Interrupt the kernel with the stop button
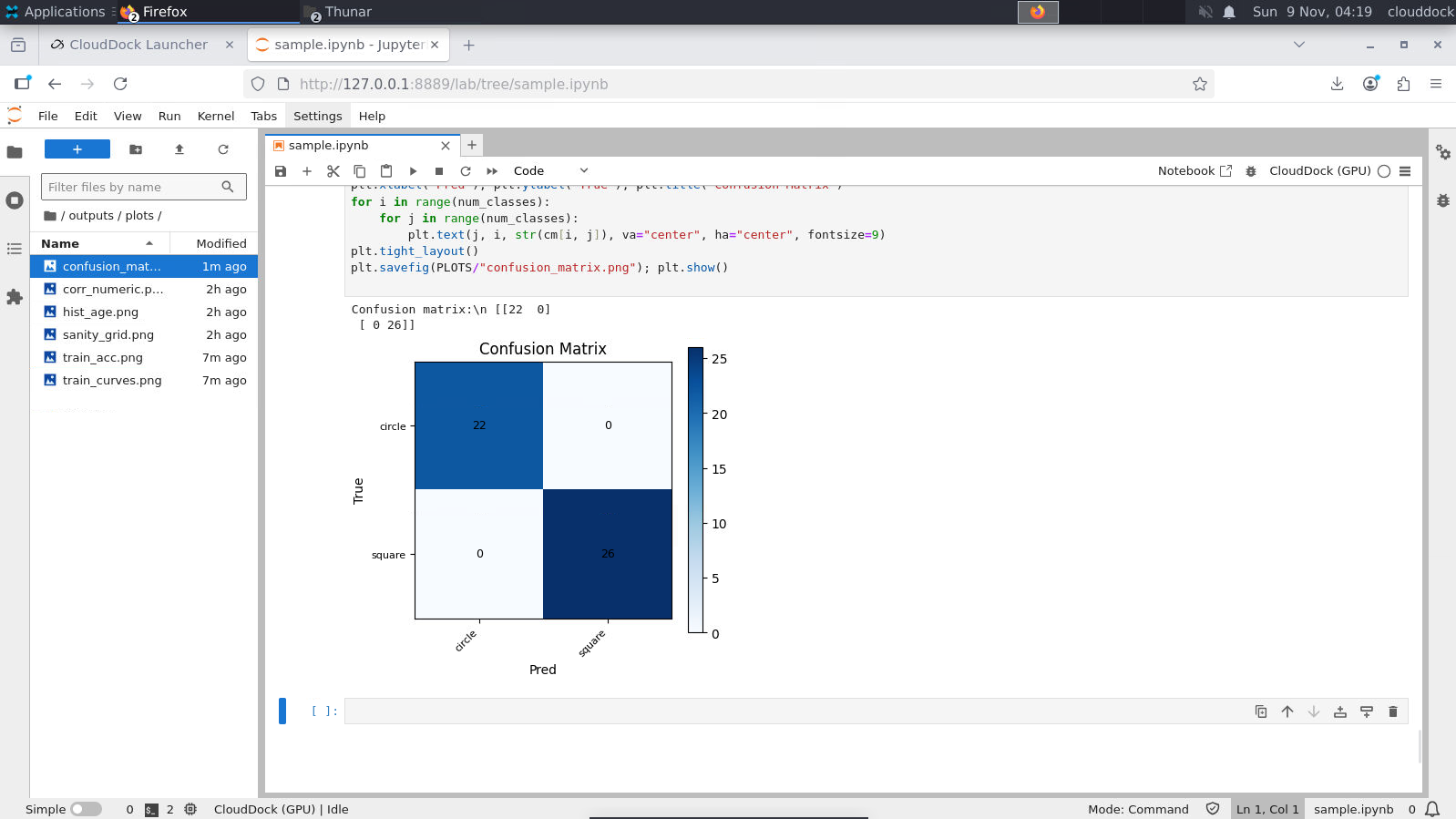 pos(439,171)
